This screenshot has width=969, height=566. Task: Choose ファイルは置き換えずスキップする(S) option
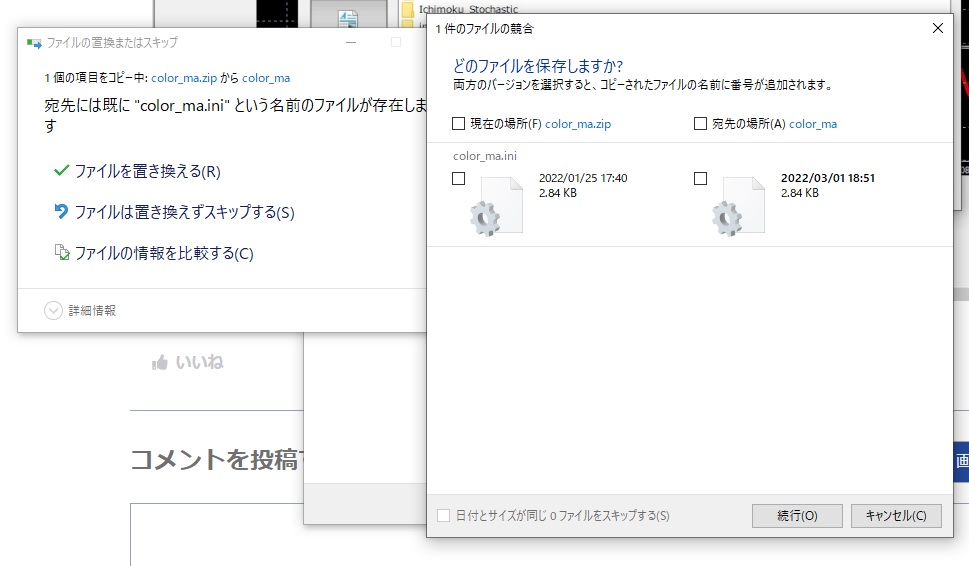tap(184, 212)
